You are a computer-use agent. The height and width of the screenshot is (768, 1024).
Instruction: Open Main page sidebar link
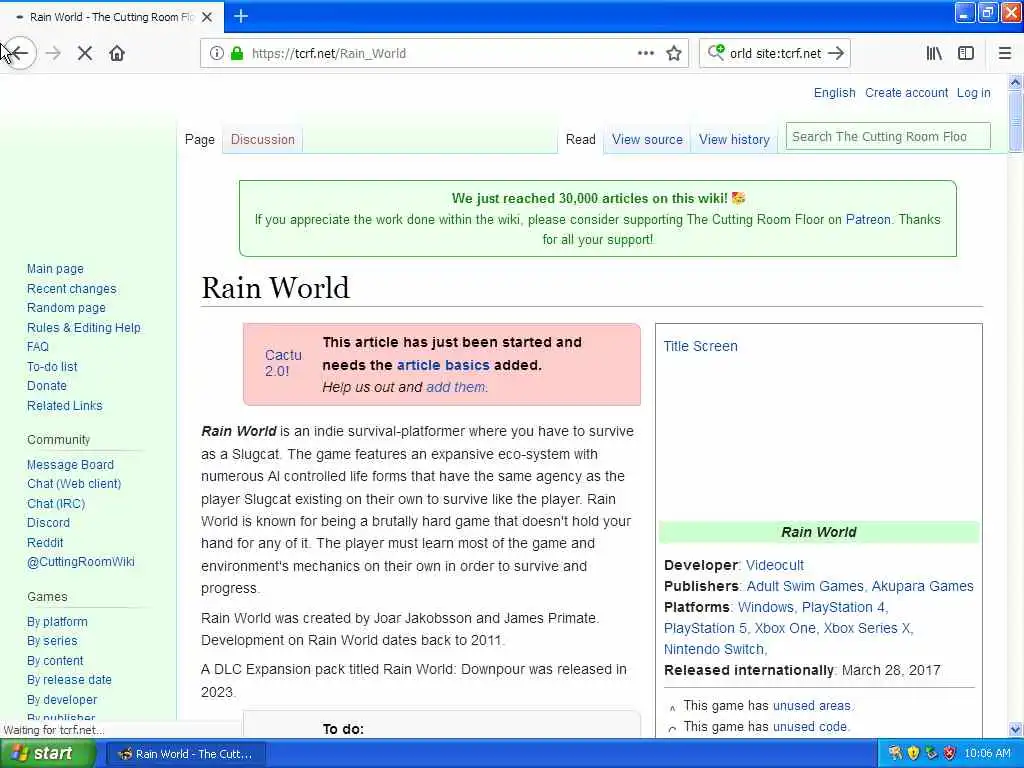(56, 268)
